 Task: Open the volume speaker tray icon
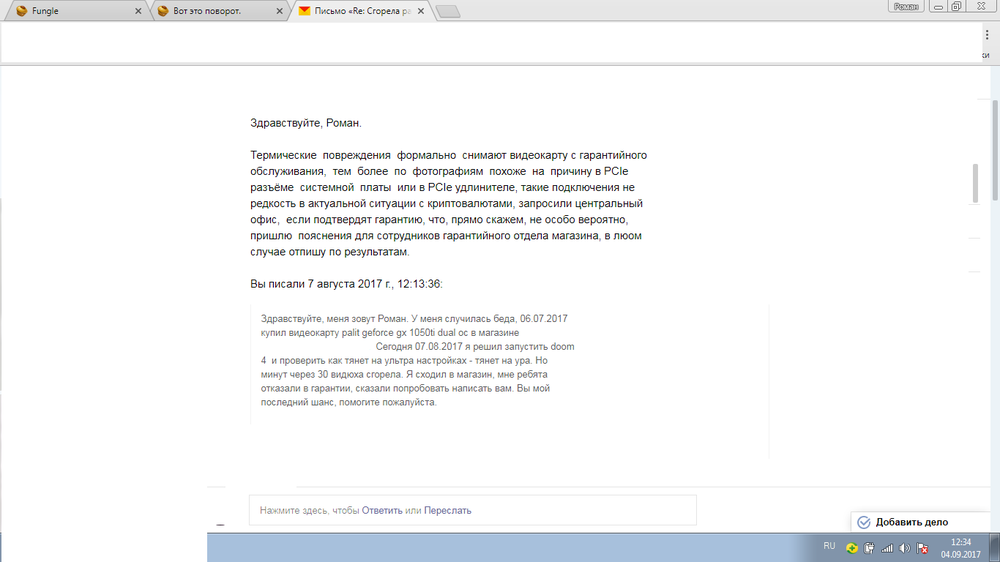click(x=904, y=548)
